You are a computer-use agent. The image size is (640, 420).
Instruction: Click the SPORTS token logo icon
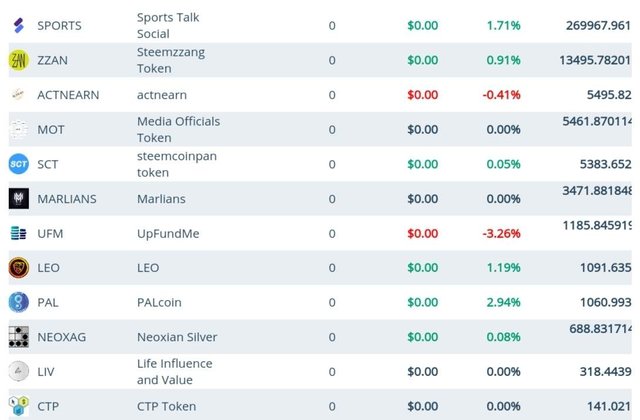tap(19, 25)
